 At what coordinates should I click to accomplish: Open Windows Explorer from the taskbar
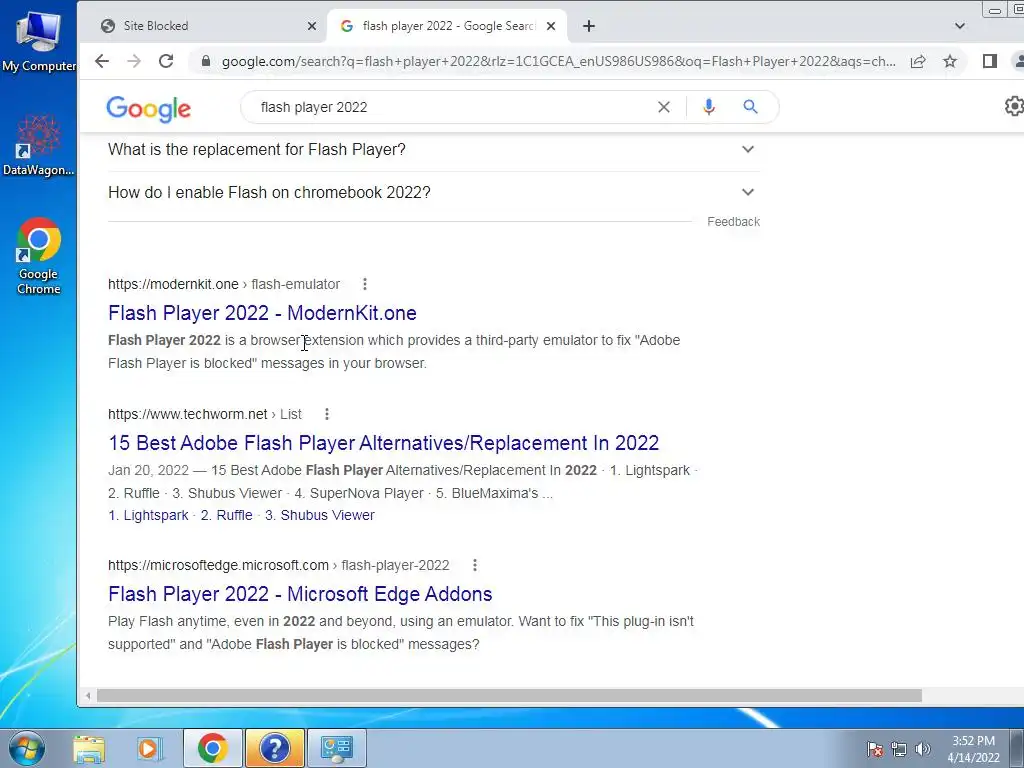(x=89, y=748)
